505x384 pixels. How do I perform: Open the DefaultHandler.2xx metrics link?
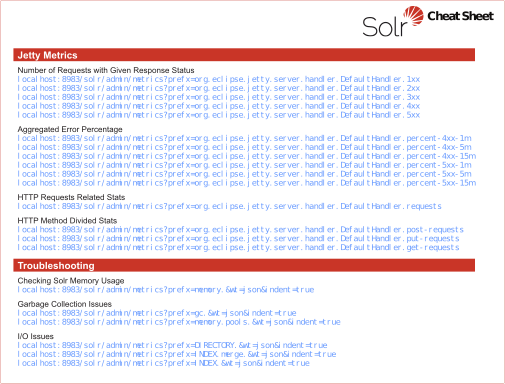click(x=219, y=88)
